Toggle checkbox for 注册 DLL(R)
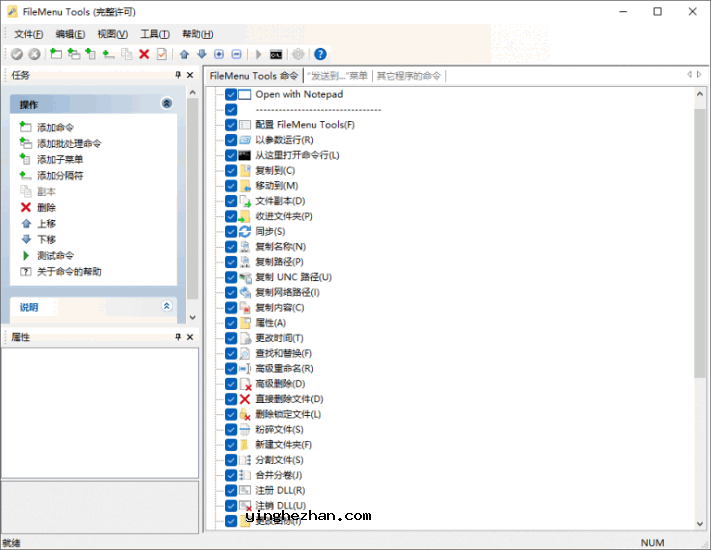 pos(231,491)
